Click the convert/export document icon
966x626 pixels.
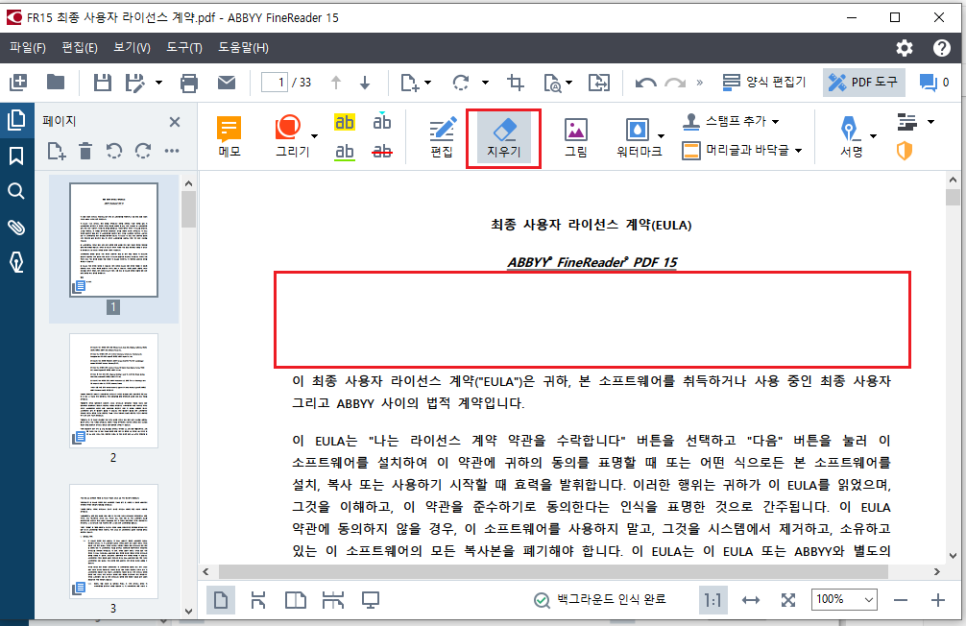click(x=599, y=83)
